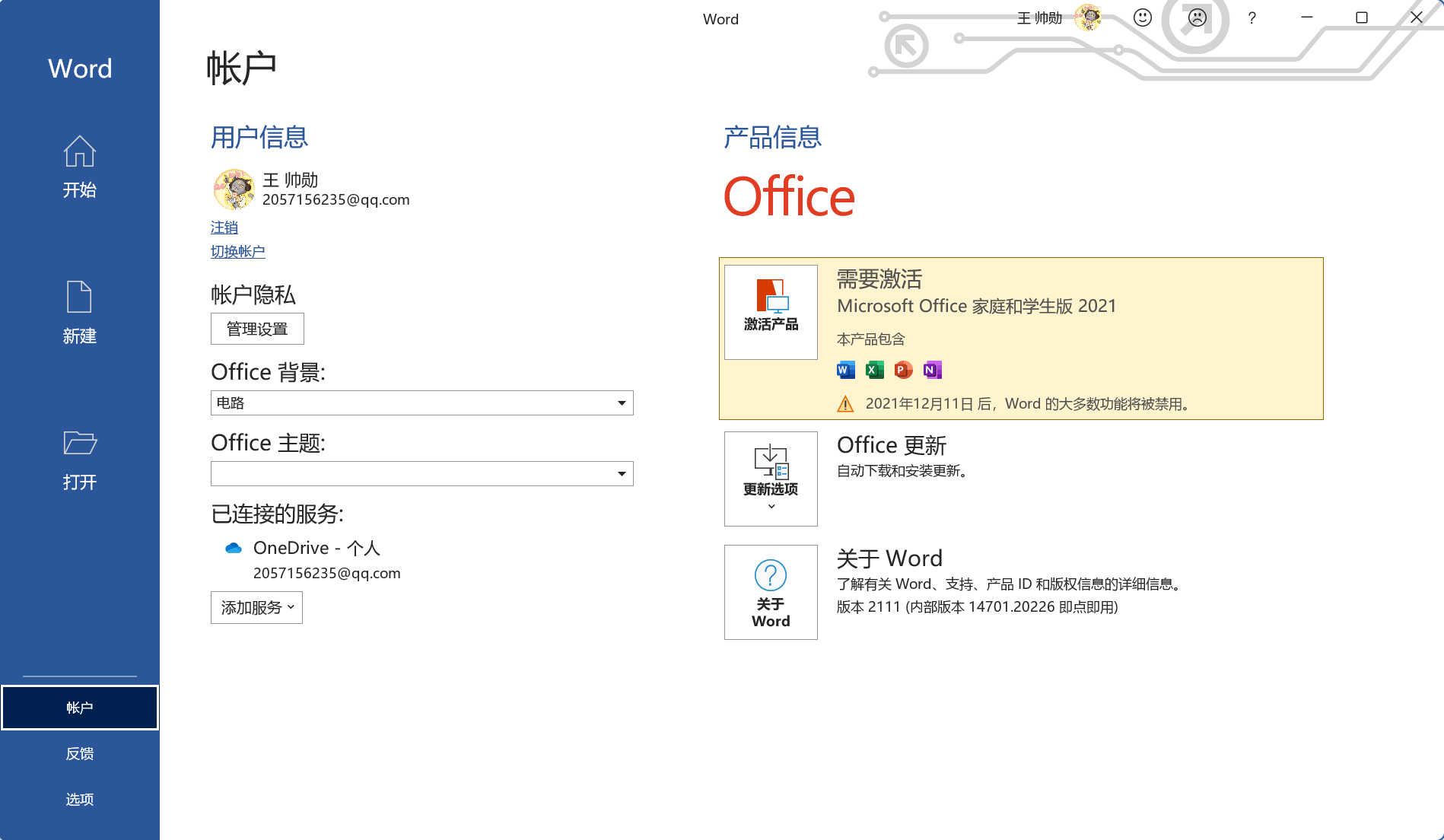Click the 切换帐户 switch account link
Viewport: 1444px width, 840px height.
pos(238,251)
